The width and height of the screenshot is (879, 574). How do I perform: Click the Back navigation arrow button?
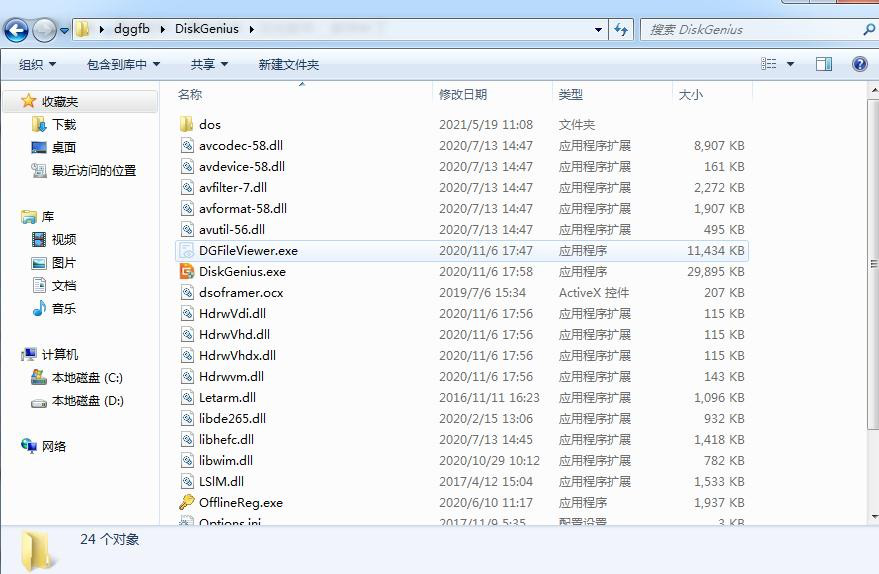pos(16,30)
